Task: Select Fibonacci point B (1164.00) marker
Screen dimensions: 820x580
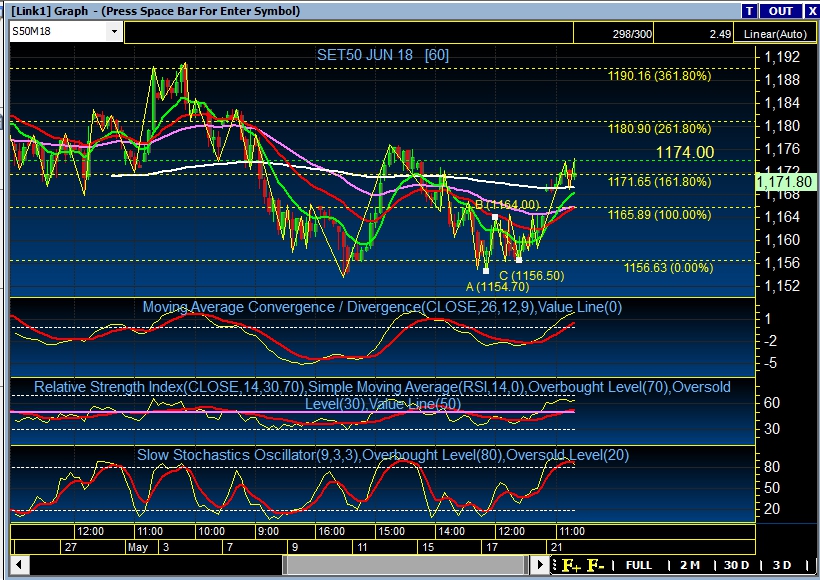Action: point(495,217)
